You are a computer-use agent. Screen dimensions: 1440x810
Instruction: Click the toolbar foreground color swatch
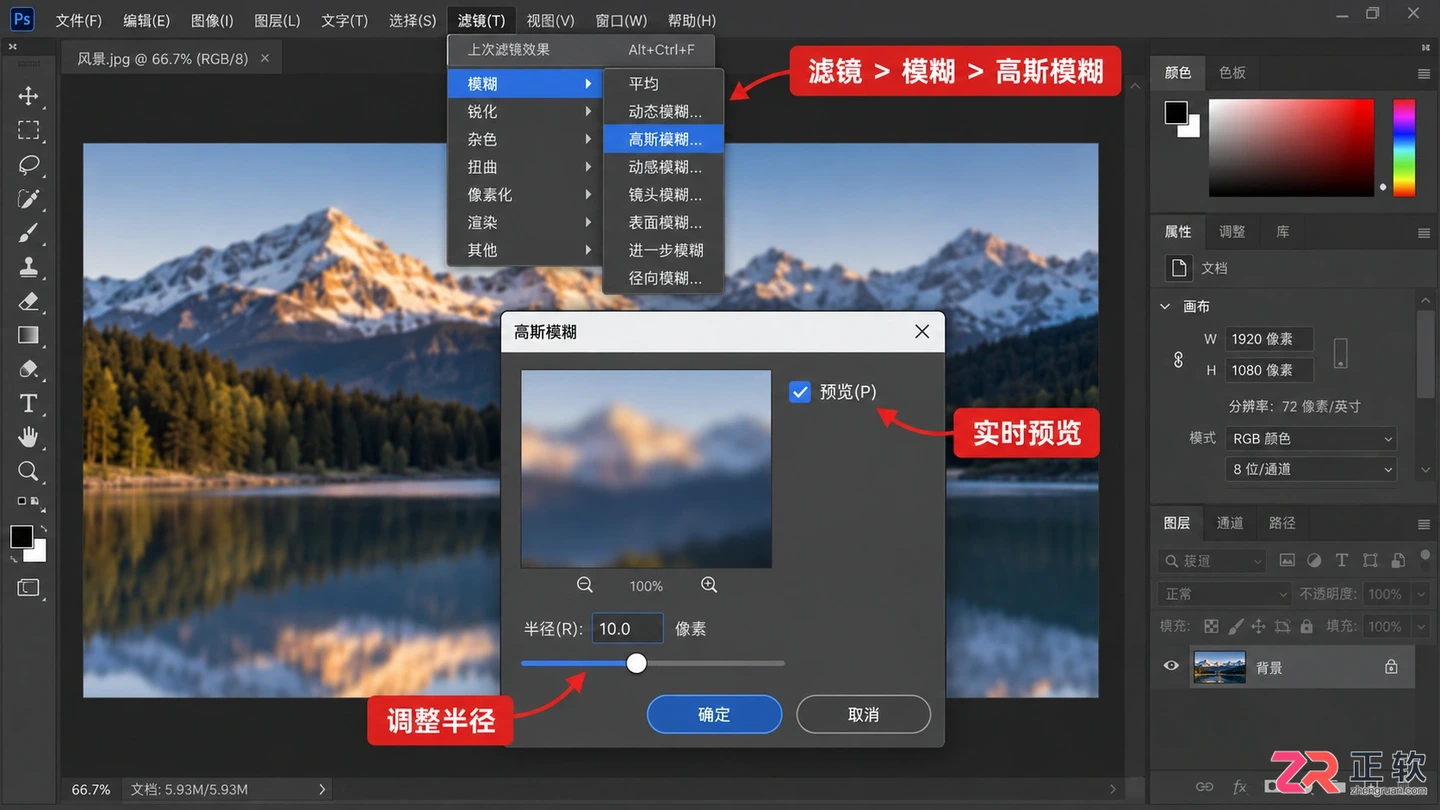point(21,537)
